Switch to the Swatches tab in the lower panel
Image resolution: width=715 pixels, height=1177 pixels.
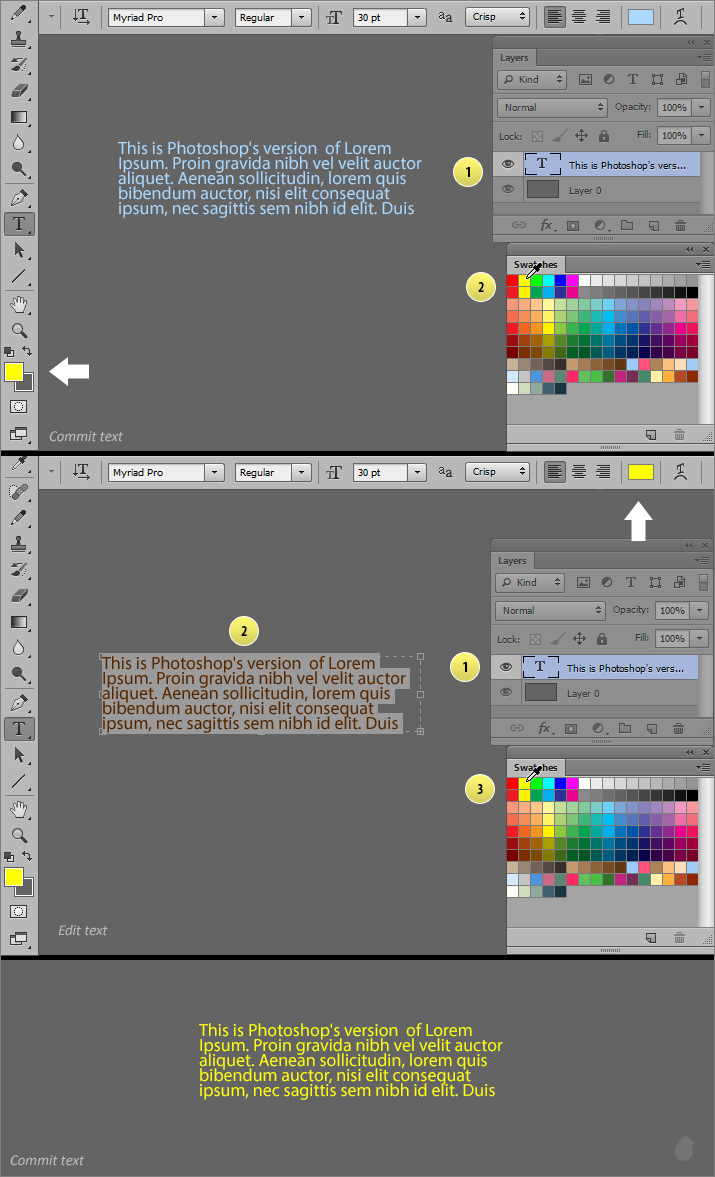pos(535,768)
